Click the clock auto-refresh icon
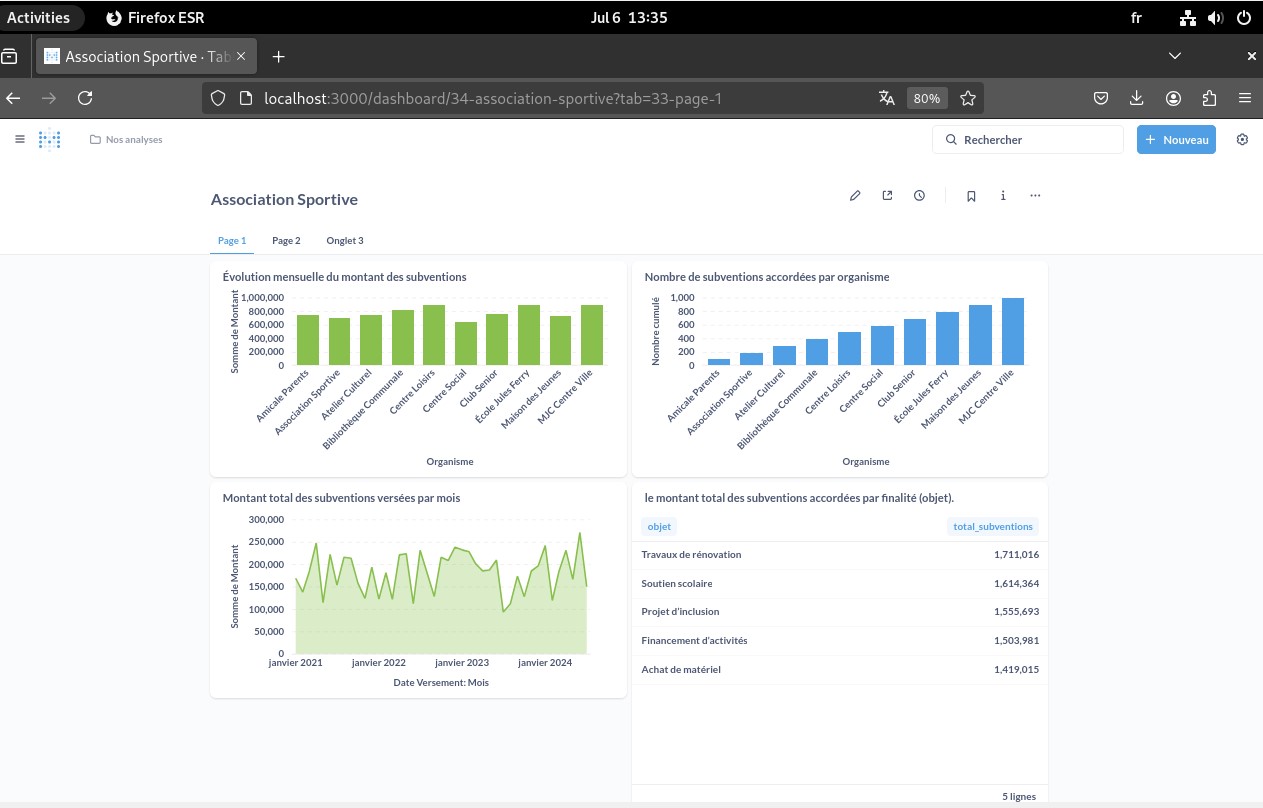 click(x=919, y=196)
